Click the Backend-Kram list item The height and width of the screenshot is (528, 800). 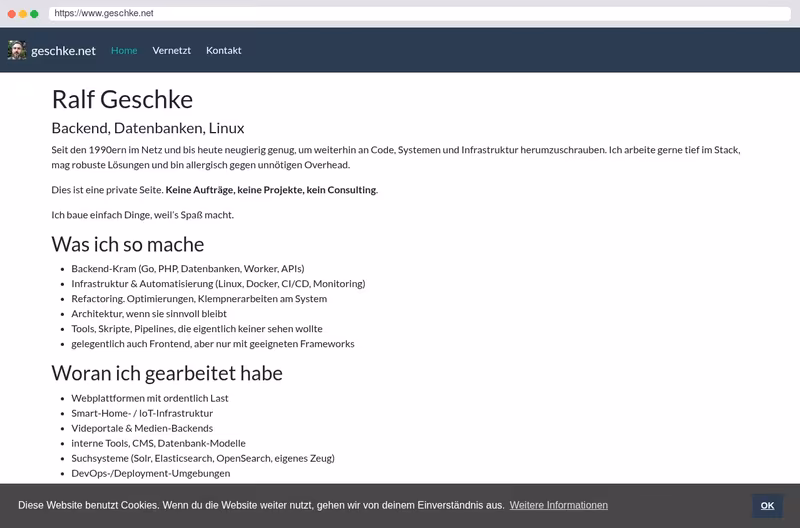pyautogui.click(x=188, y=268)
